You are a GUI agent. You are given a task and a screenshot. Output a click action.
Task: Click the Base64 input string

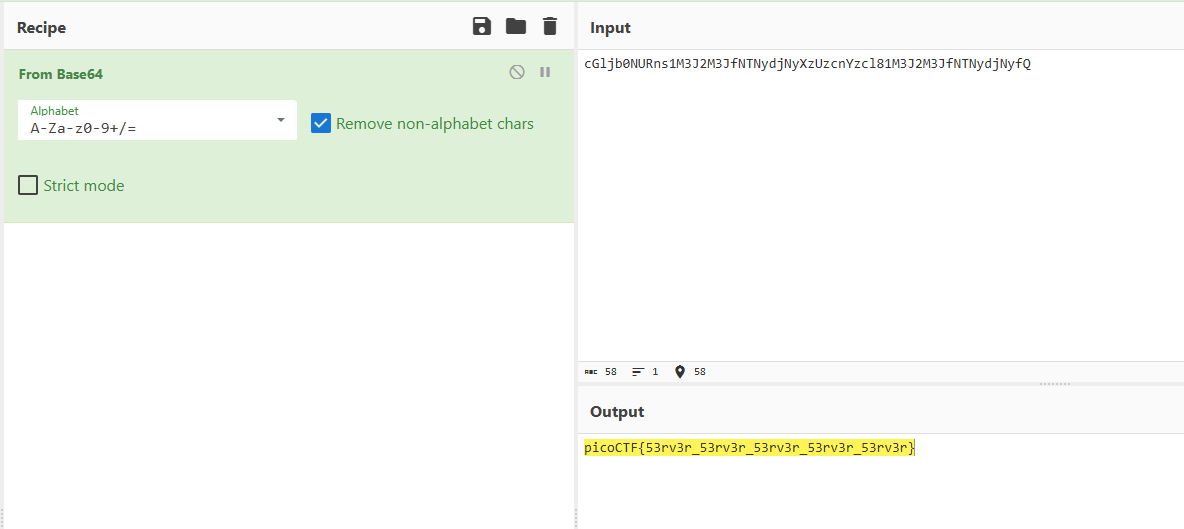(x=807, y=64)
